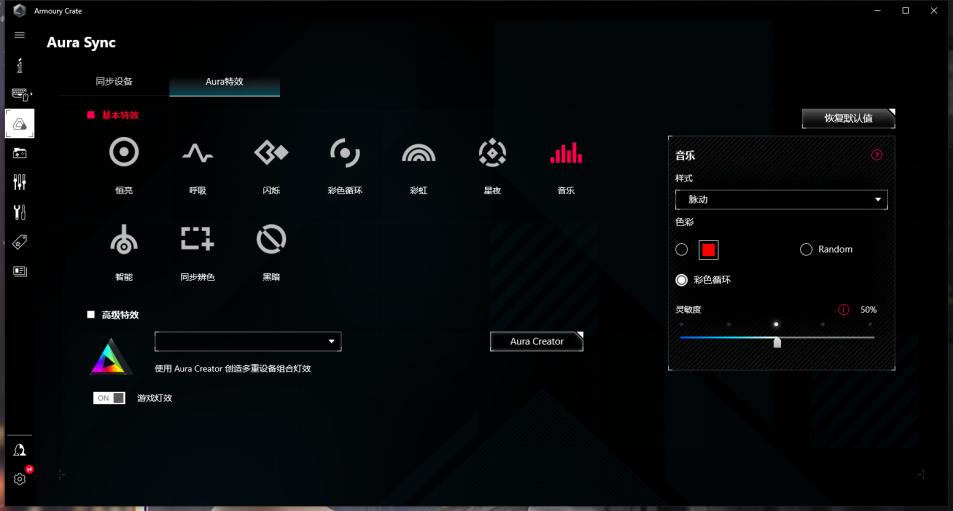Open the News sidebar icon
This screenshot has height=511, width=953.
(x=19, y=271)
